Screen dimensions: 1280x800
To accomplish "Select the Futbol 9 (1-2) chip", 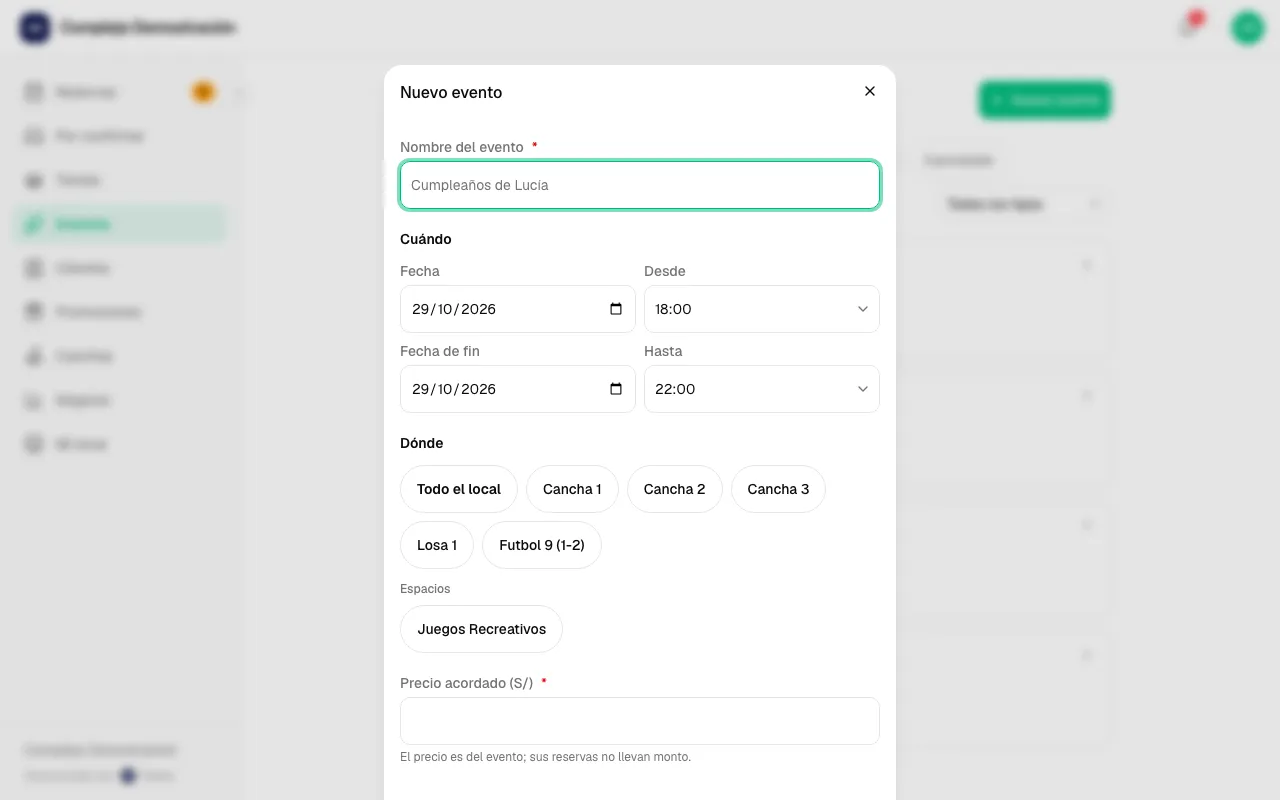I will 542,545.
